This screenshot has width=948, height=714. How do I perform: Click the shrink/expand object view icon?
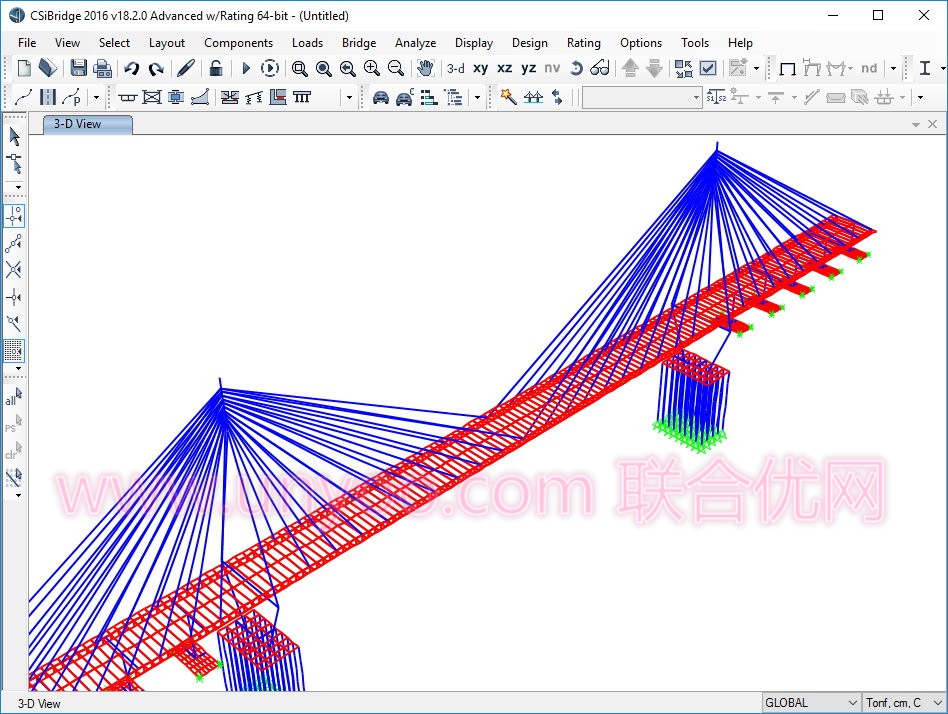(684, 68)
